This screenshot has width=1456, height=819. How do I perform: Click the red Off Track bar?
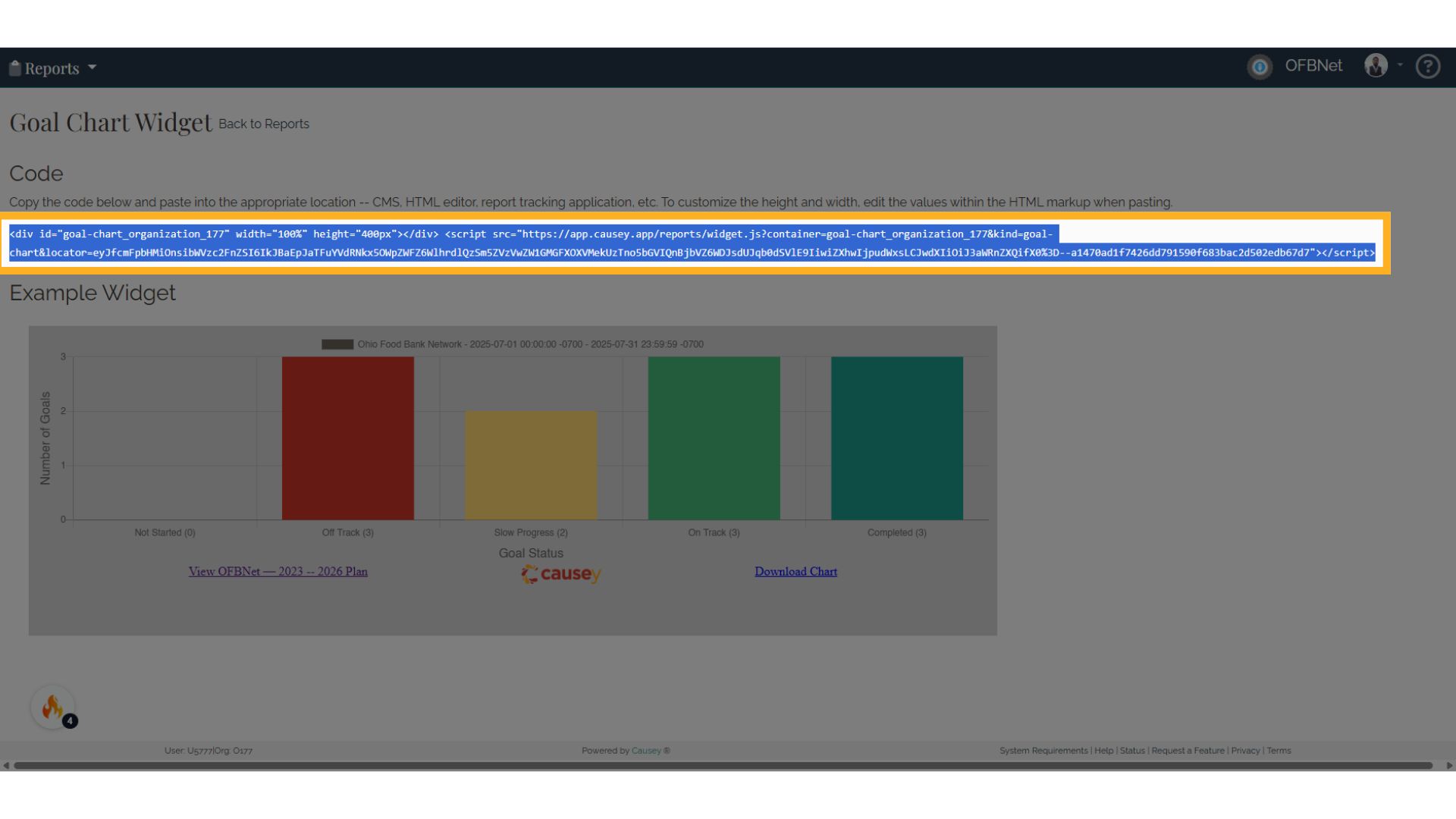pos(348,438)
